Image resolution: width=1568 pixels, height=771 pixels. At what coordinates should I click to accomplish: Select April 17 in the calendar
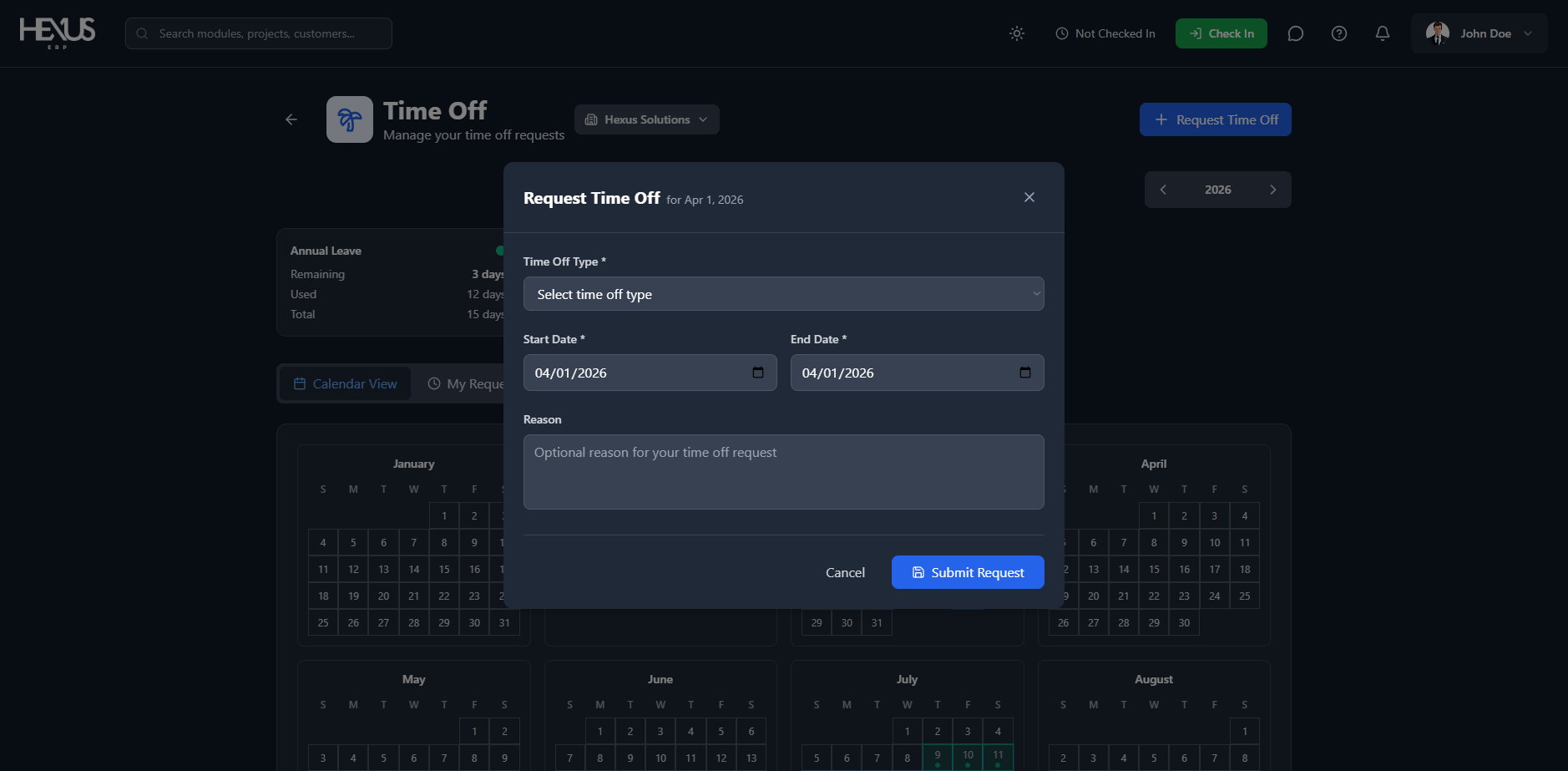tap(1215, 570)
